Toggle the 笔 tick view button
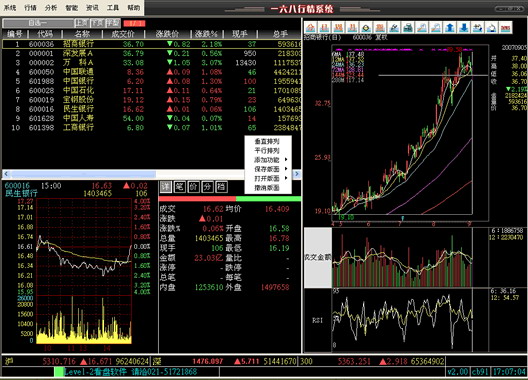Image resolution: width=528 pixels, height=380 pixels. point(179,187)
